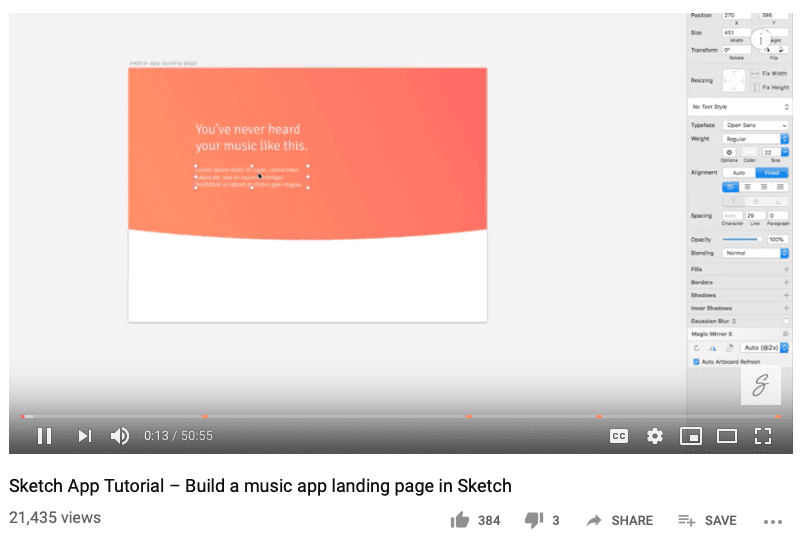Click the Resizing constraints box
807x539 pixels.
(733, 80)
